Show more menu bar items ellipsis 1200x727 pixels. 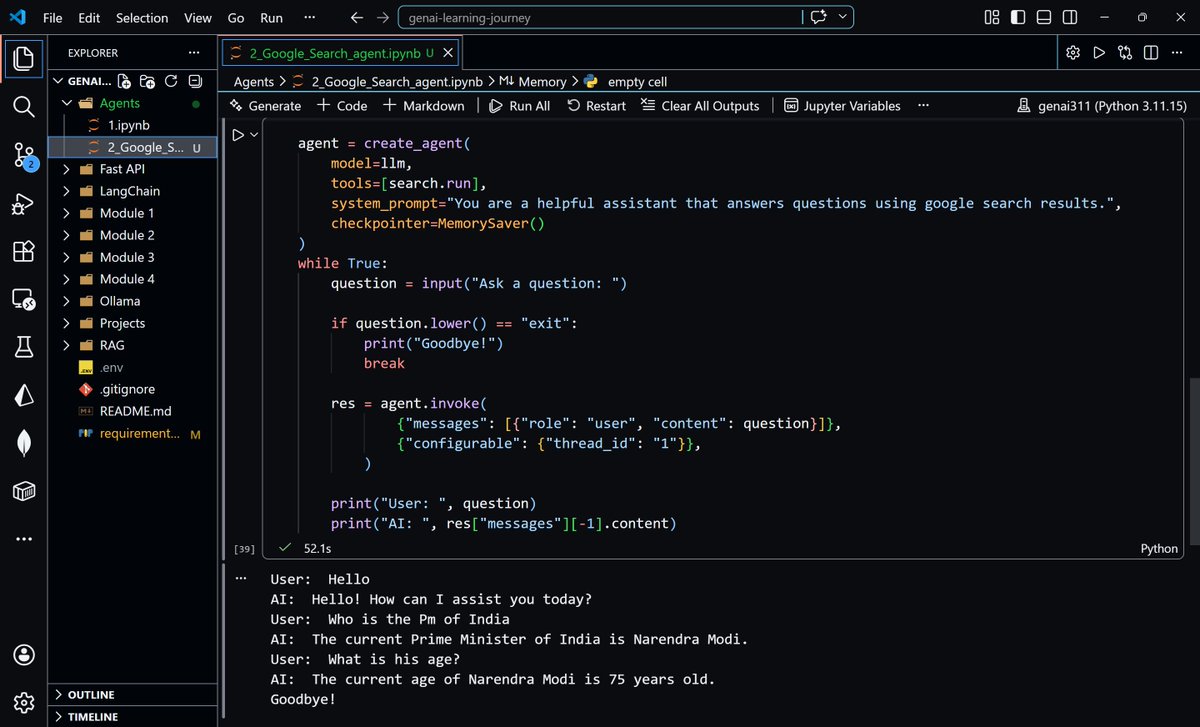coord(309,18)
